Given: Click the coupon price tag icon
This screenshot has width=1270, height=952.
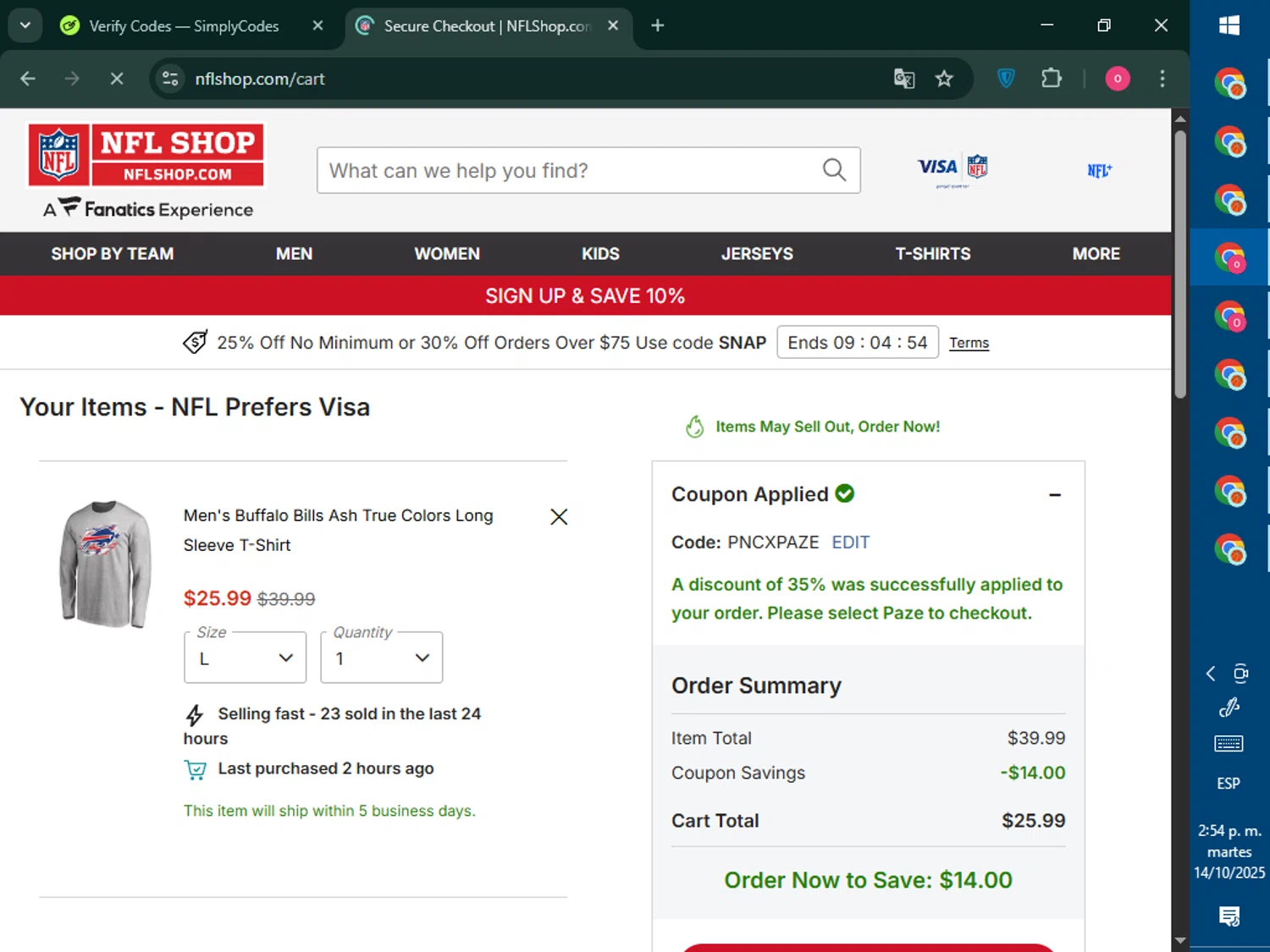Looking at the screenshot, I should [x=195, y=342].
